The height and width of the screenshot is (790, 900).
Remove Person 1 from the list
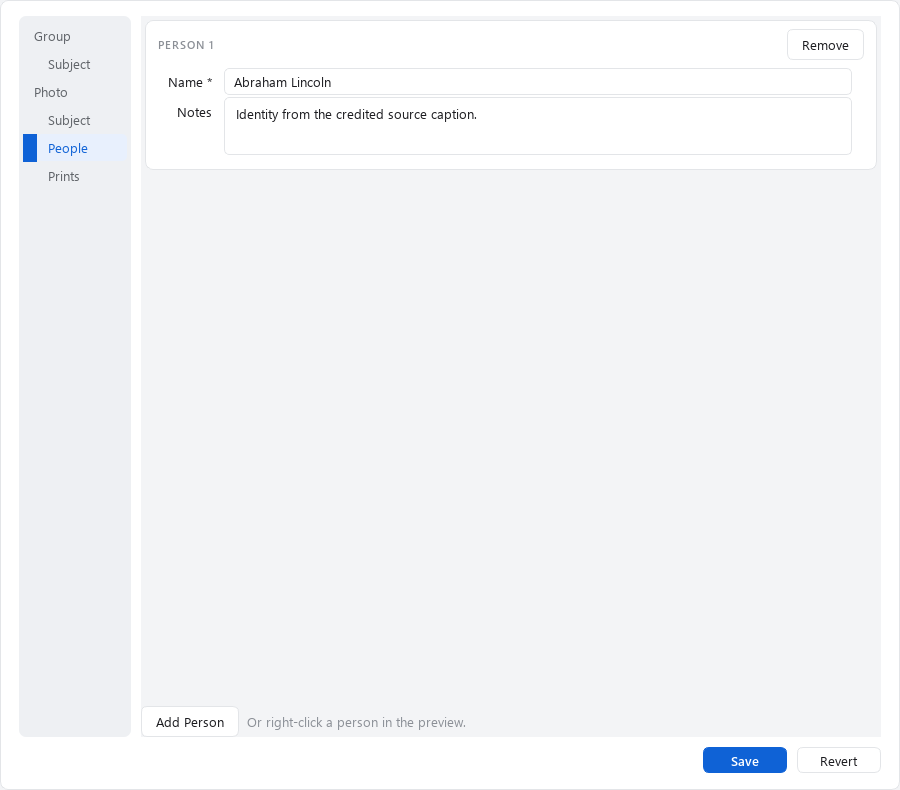pos(825,45)
